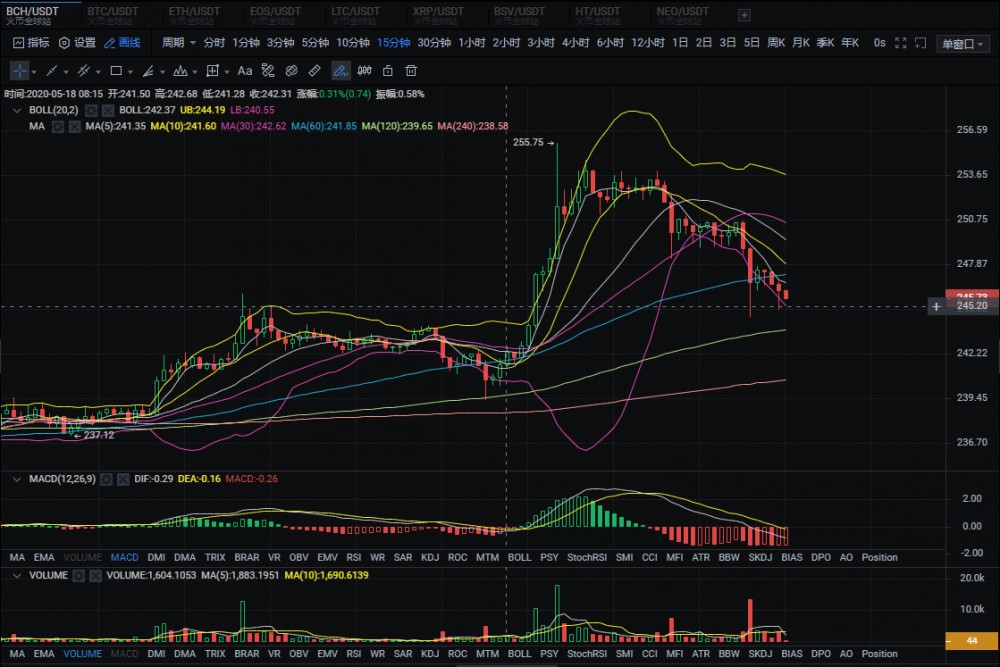Open the 周期 period dropdown
This screenshot has width=1000, height=667.
pyautogui.click(x=179, y=43)
